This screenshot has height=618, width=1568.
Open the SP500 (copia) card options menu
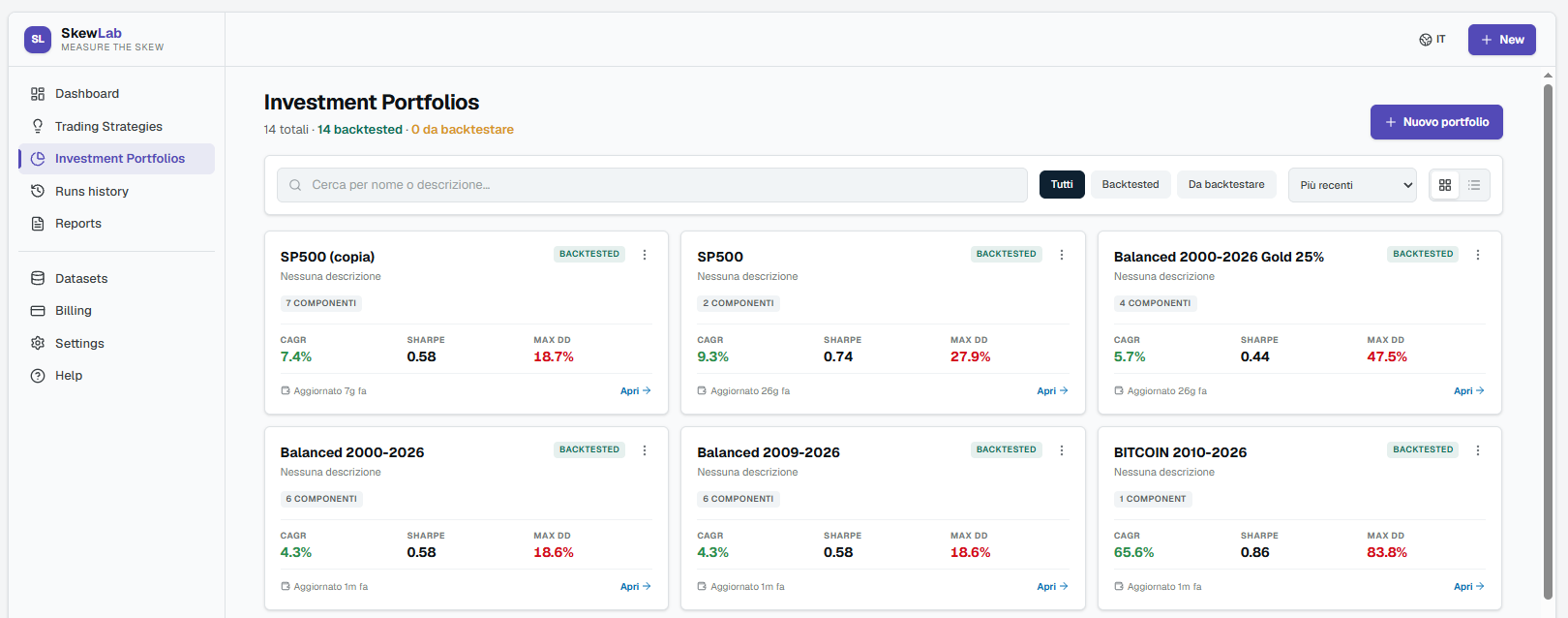[x=645, y=255]
